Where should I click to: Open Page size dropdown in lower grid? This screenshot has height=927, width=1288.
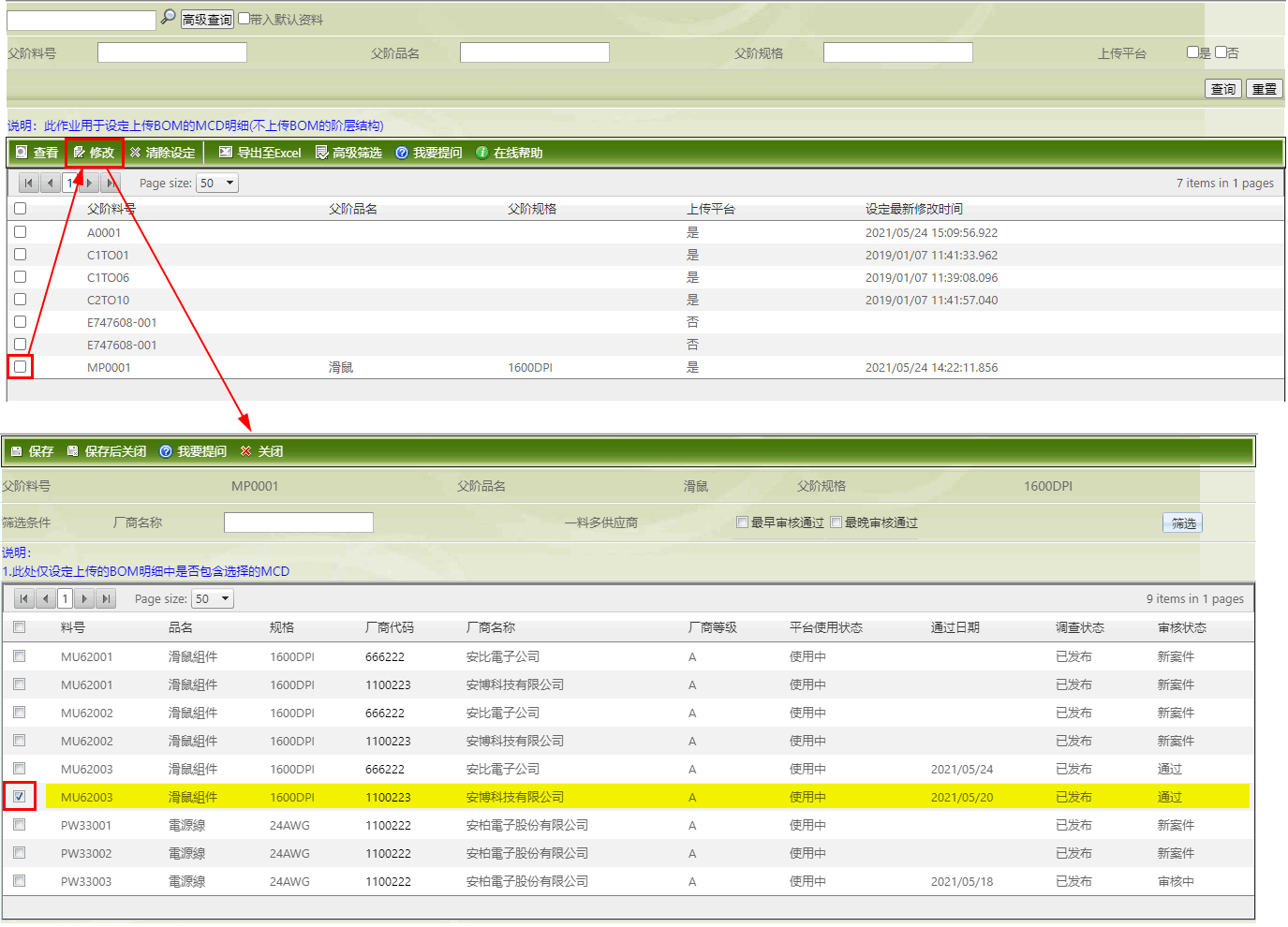[213, 598]
